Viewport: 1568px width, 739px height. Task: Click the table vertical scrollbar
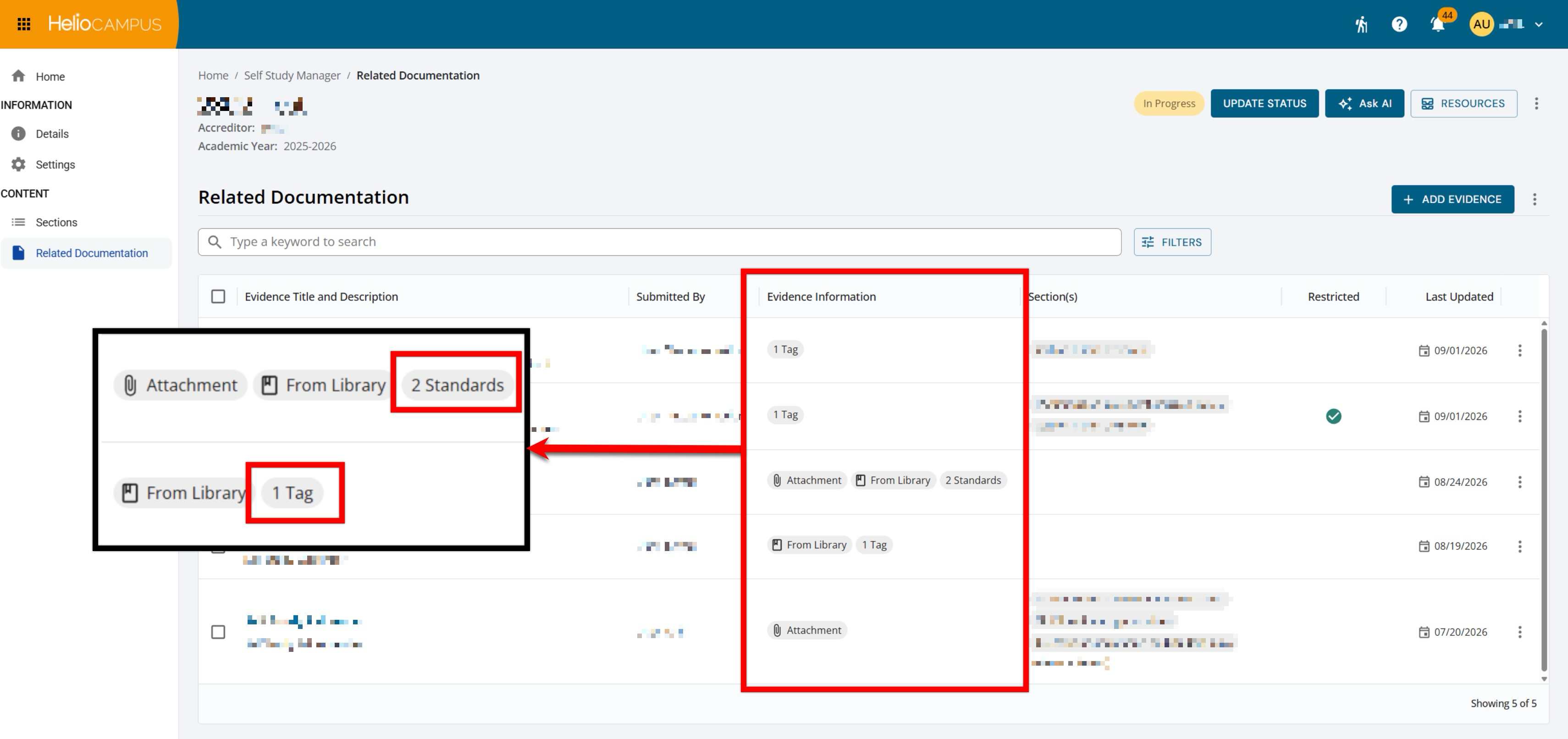(1543, 499)
